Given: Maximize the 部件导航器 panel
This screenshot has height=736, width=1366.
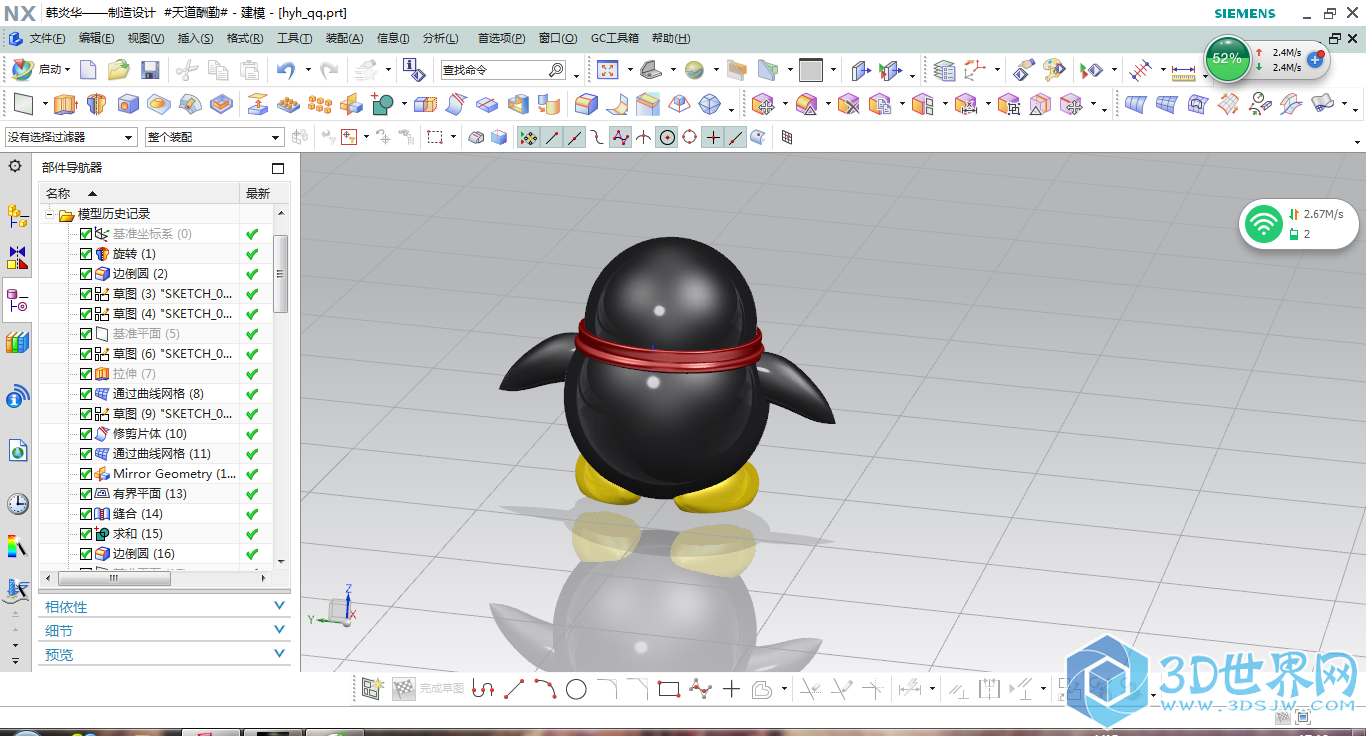Looking at the screenshot, I should coord(278,168).
